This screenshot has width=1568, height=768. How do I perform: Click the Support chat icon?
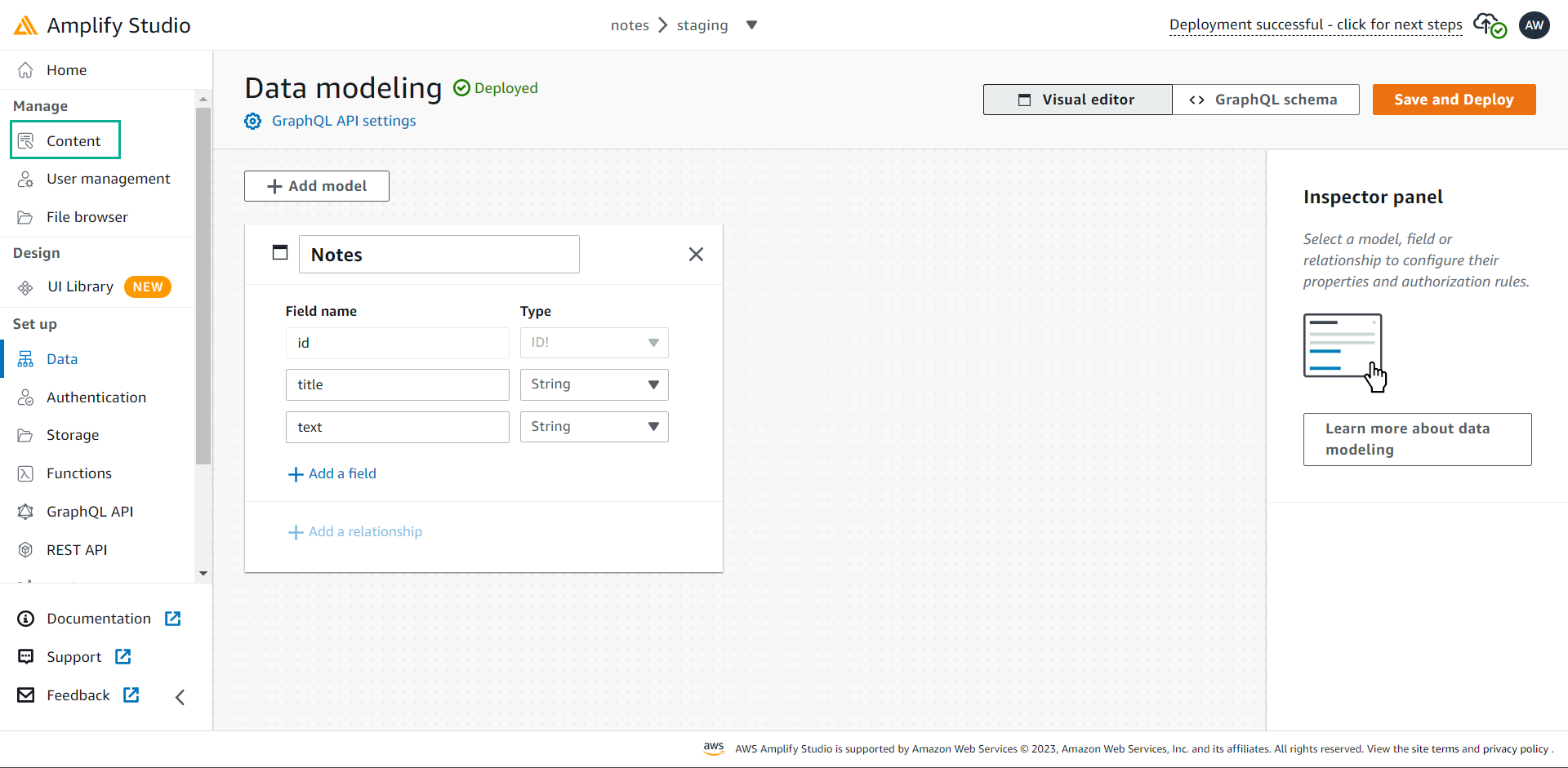[26, 657]
